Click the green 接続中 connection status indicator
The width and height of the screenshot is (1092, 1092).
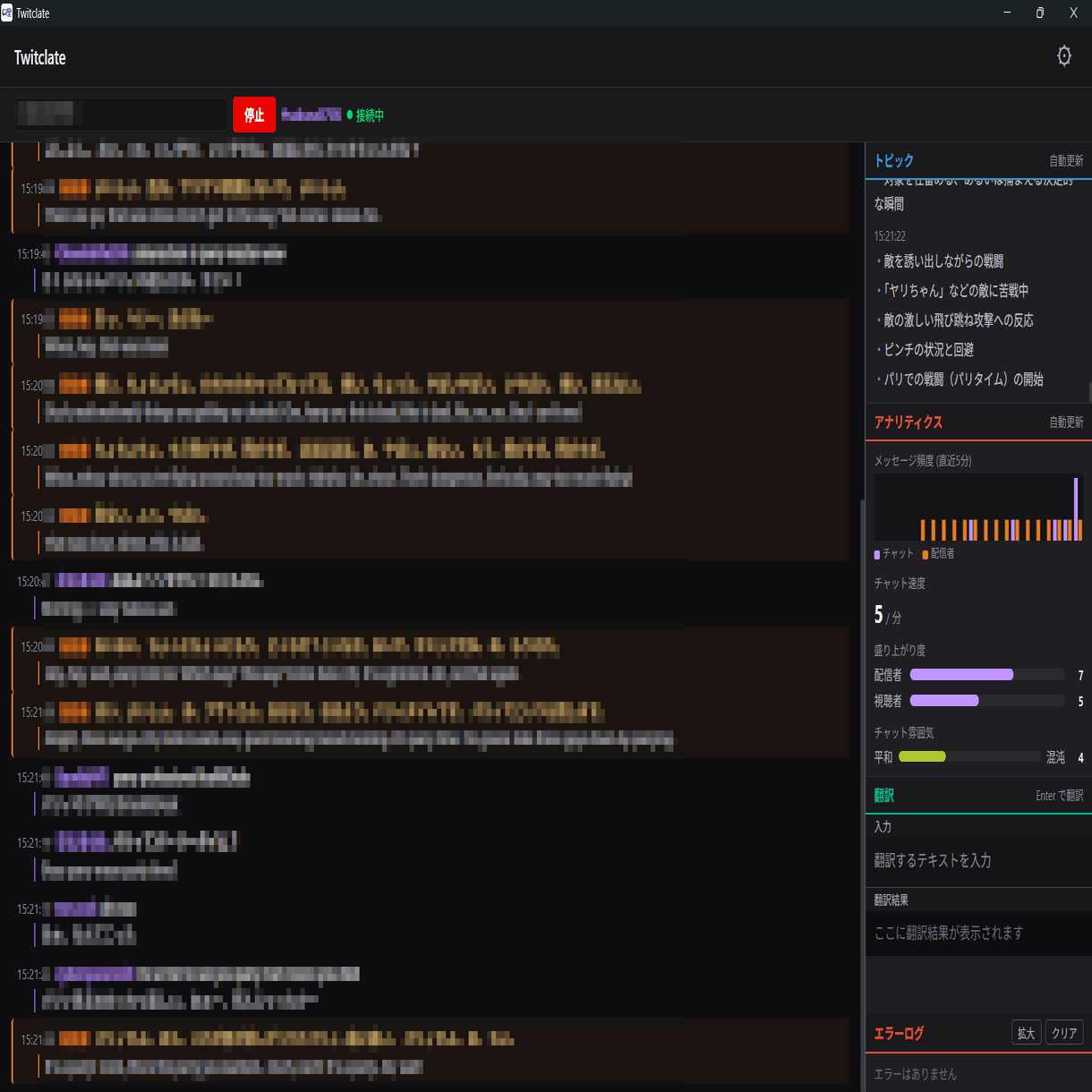[x=365, y=115]
